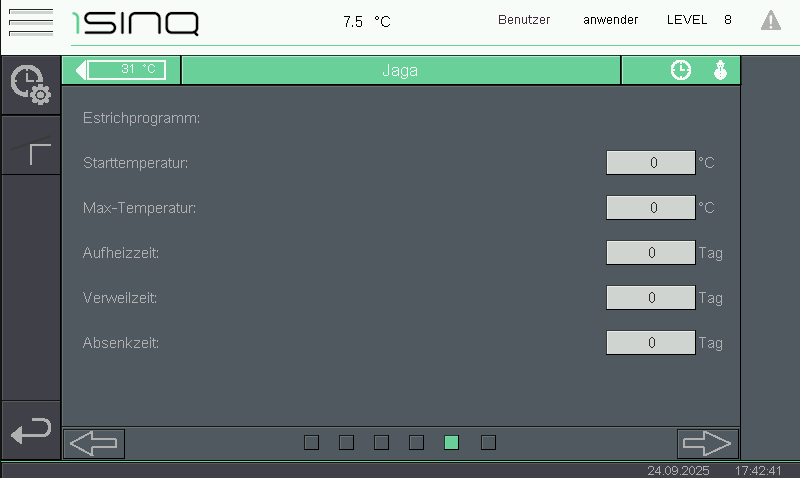Image resolution: width=800 pixels, height=478 pixels.
Task: Click the Jaga header title bar
Action: 400,70
